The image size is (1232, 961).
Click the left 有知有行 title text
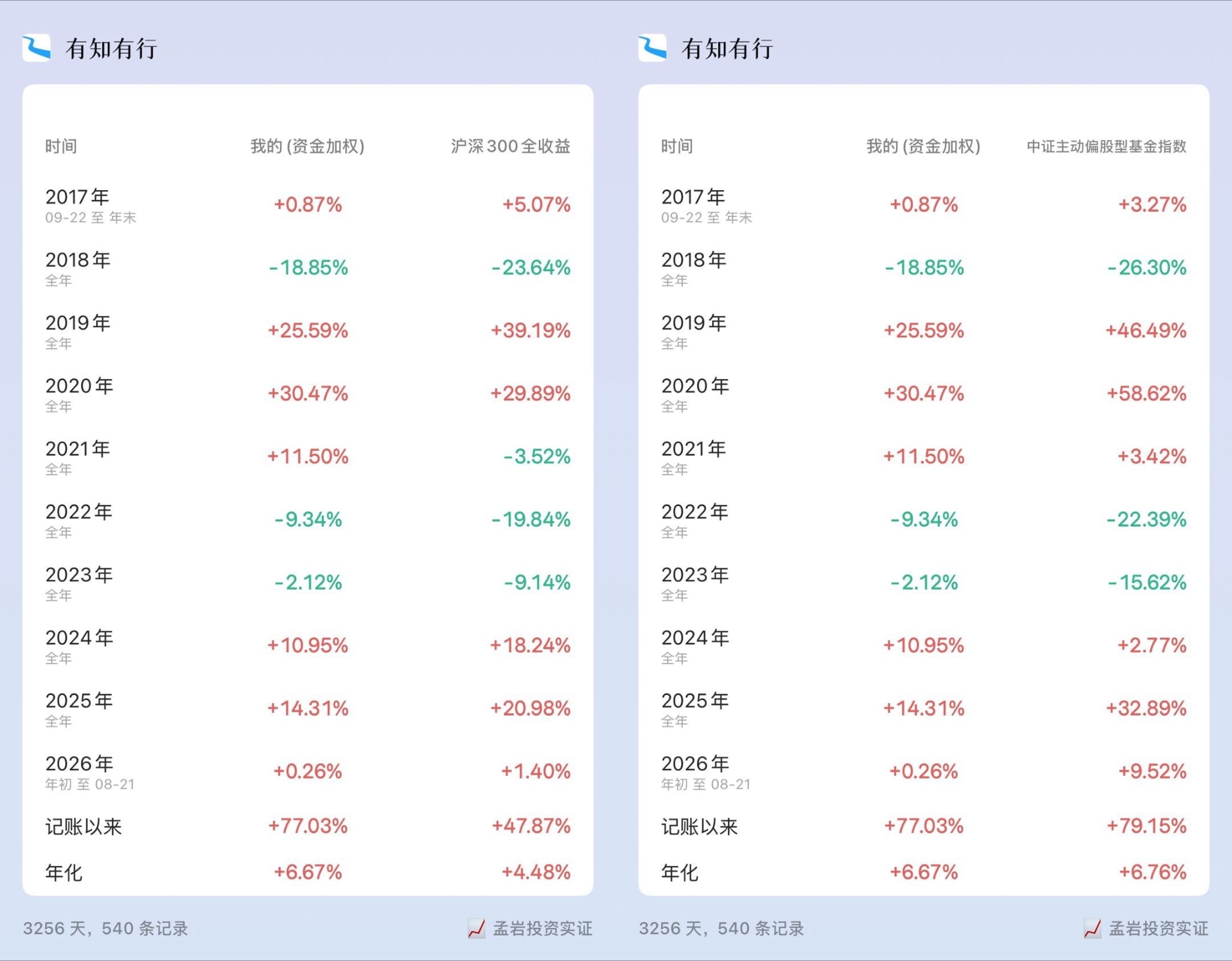[112, 49]
